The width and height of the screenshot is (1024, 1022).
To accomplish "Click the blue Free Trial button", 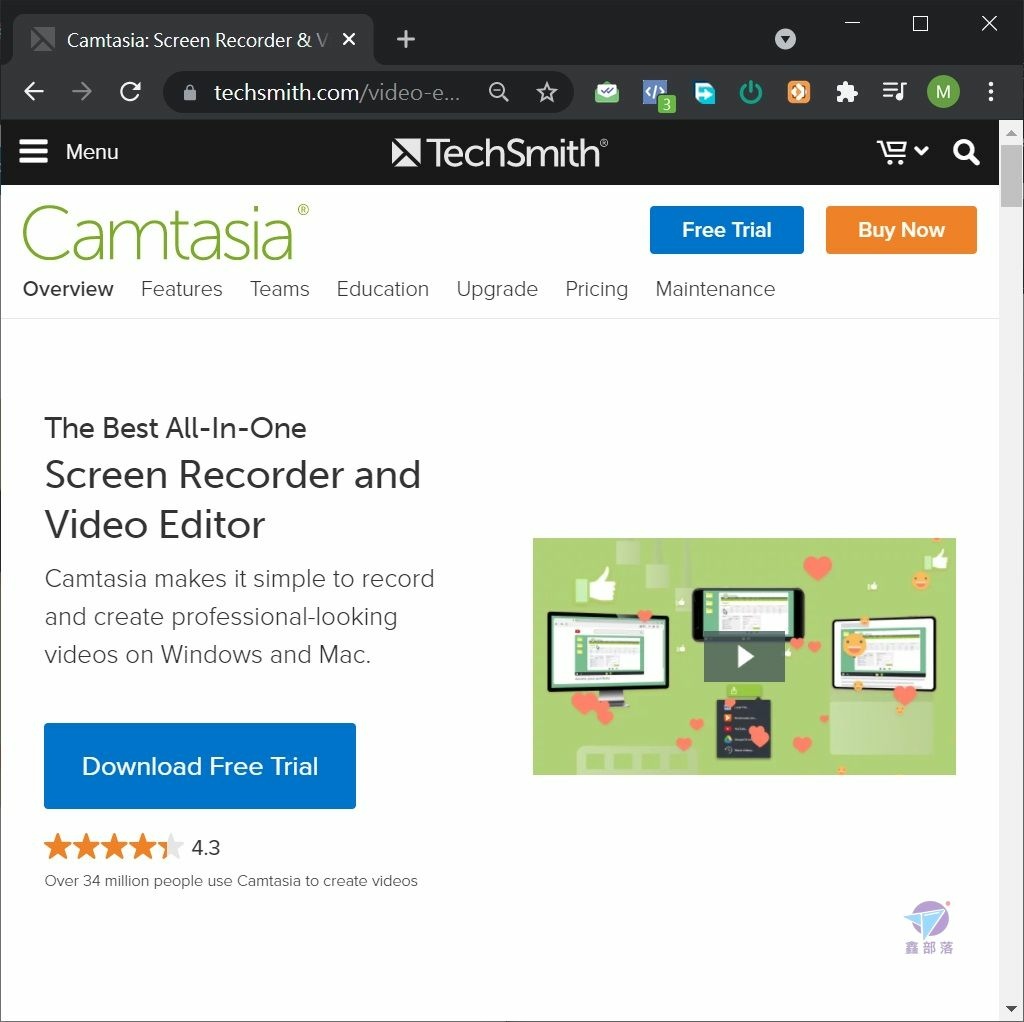I will pyautogui.click(x=726, y=230).
